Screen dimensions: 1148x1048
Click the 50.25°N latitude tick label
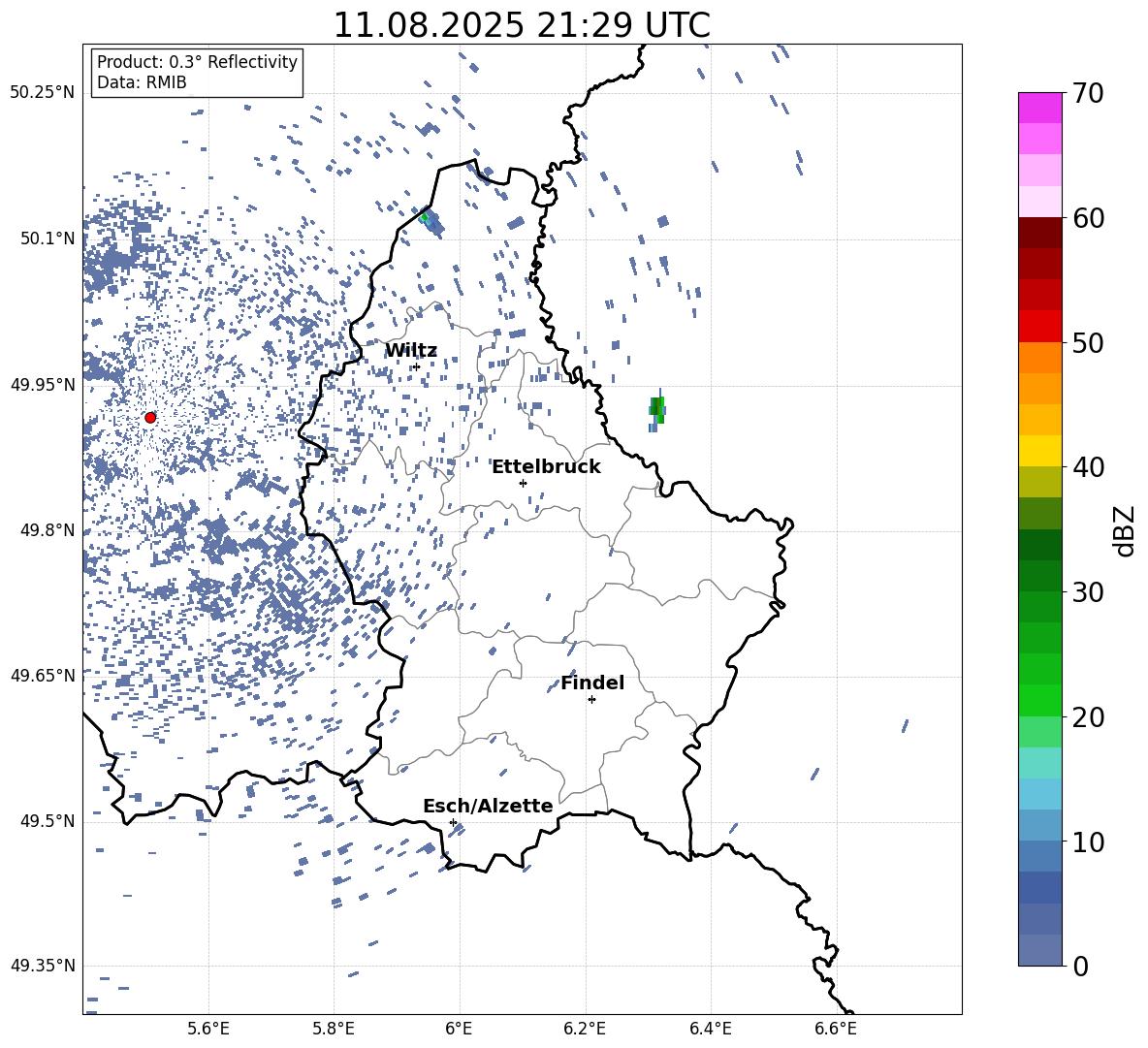coord(43,93)
